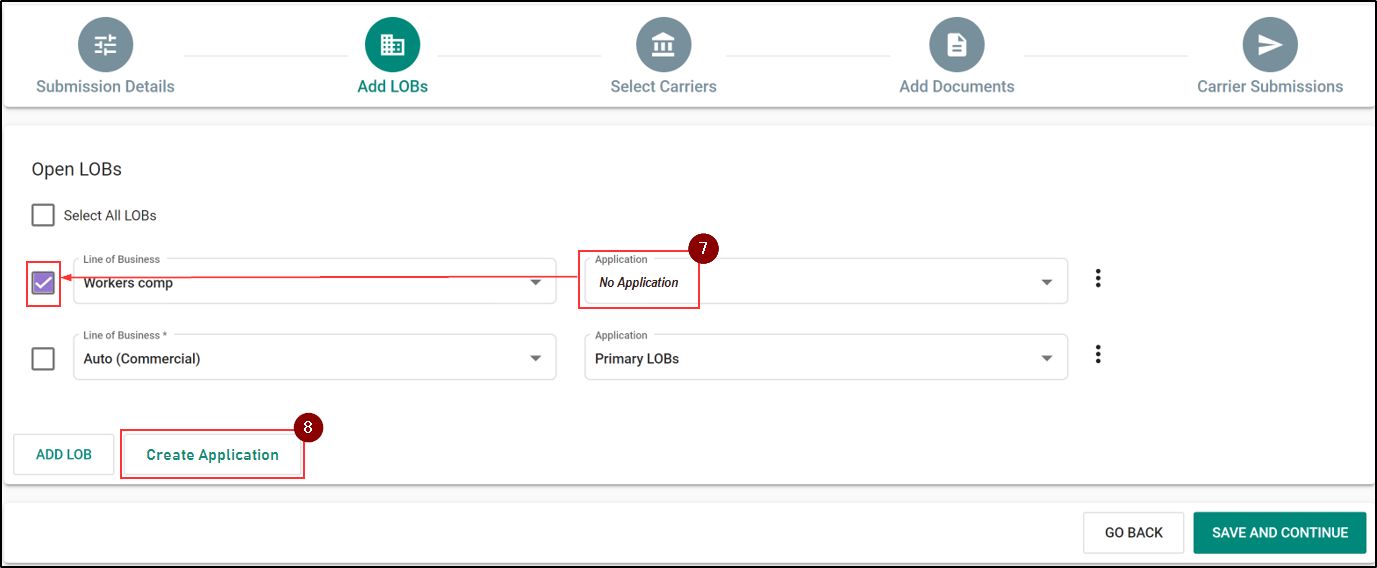Switch to Add Documents step label
This screenshot has height=568, width=1377.
coord(957,87)
